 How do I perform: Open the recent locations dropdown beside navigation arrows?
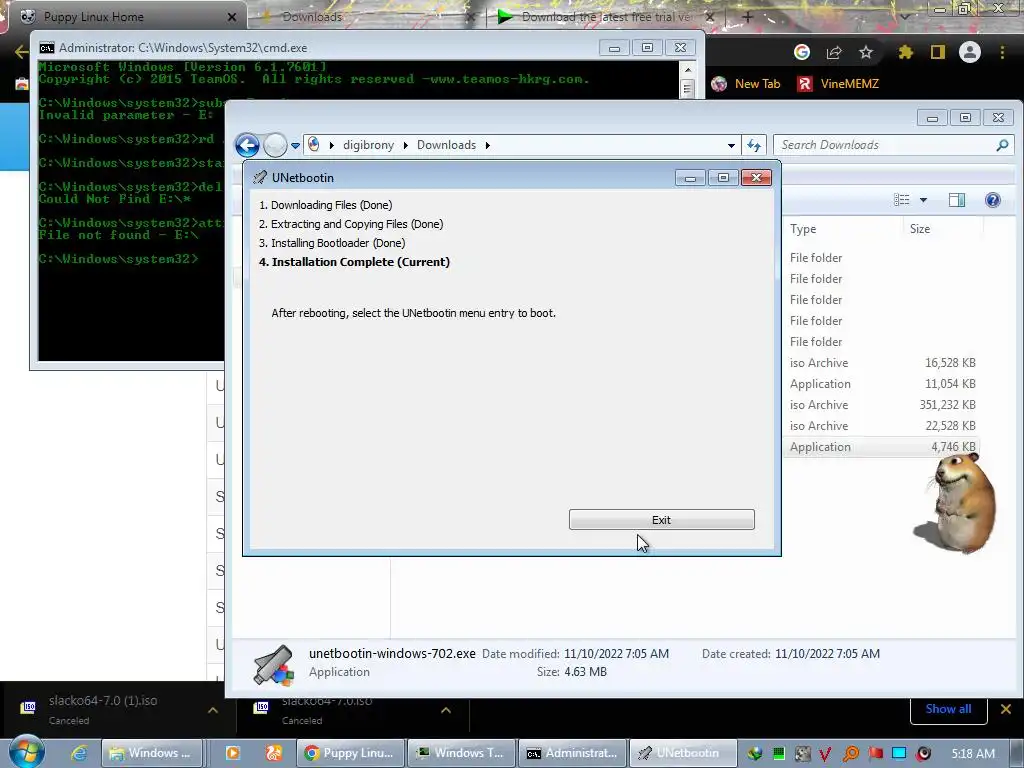click(x=295, y=146)
